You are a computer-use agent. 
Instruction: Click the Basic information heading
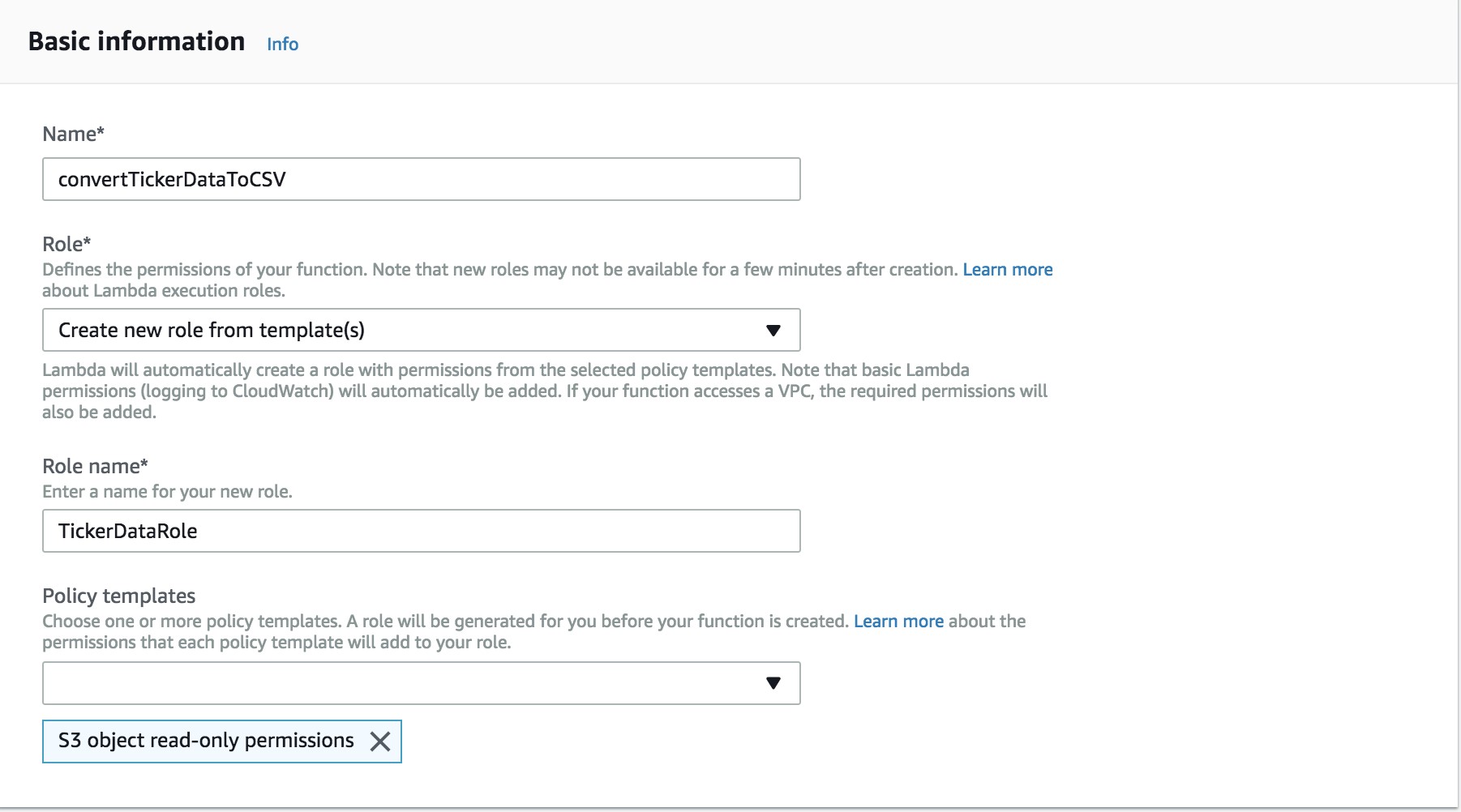136,41
